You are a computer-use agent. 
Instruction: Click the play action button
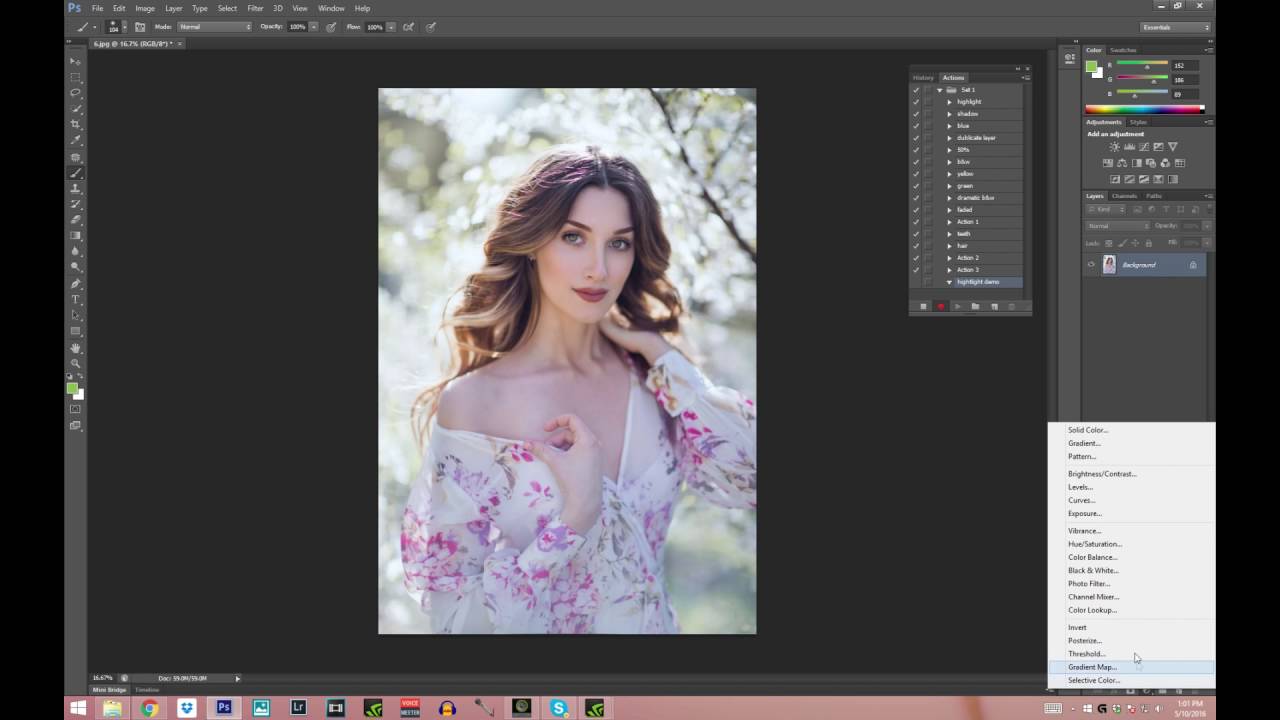point(958,306)
